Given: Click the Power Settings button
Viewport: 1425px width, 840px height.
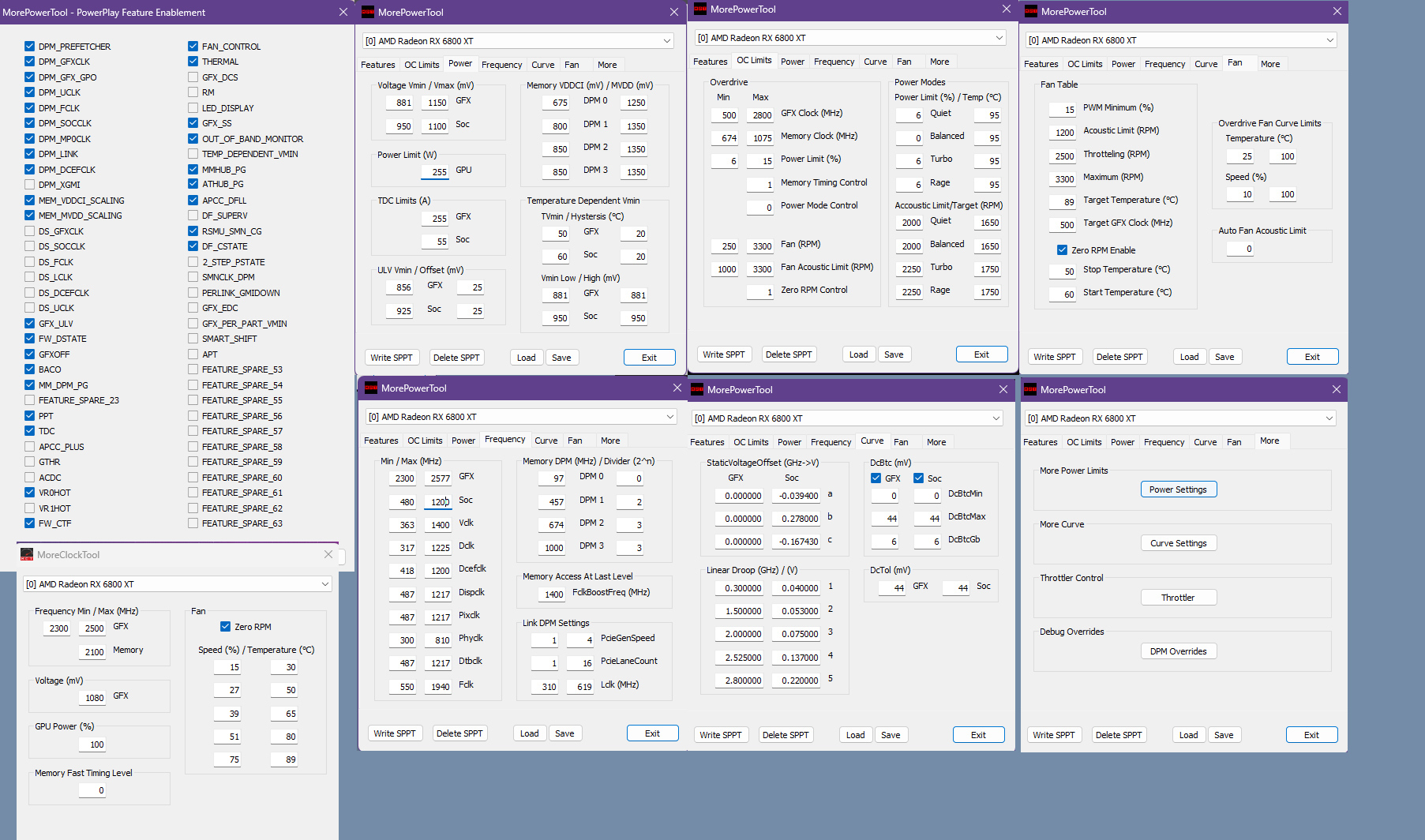Looking at the screenshot, I should (x=1179, y=489).
